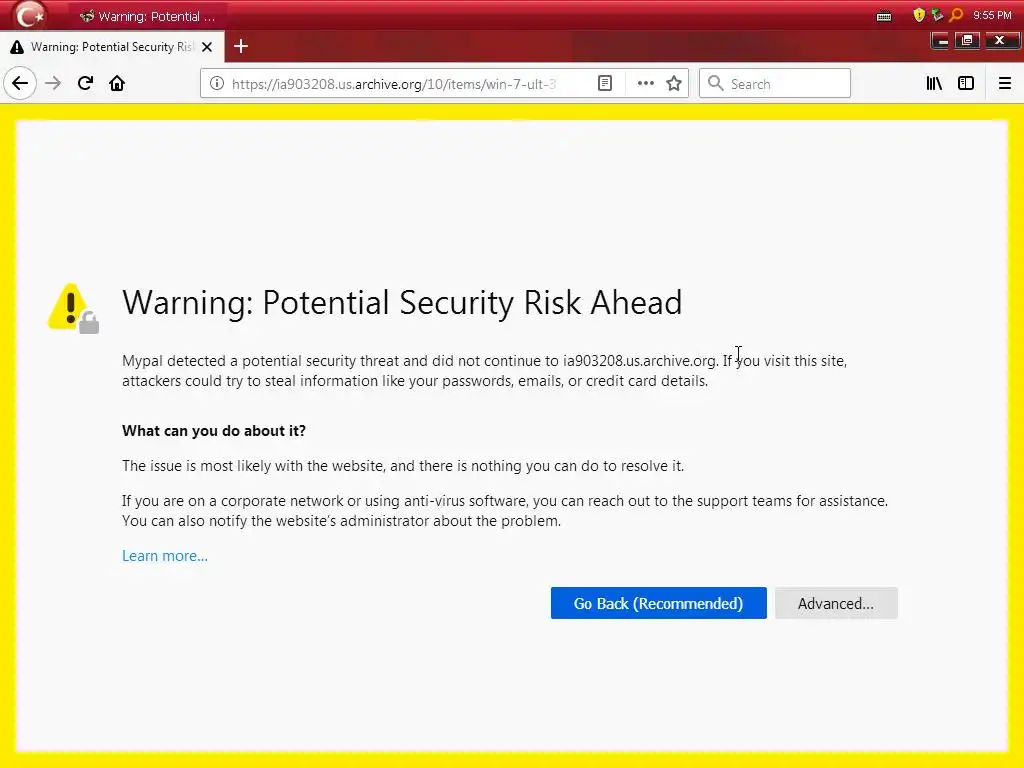
Task: Show sidebars icon
Action: [x=966, y=84]
